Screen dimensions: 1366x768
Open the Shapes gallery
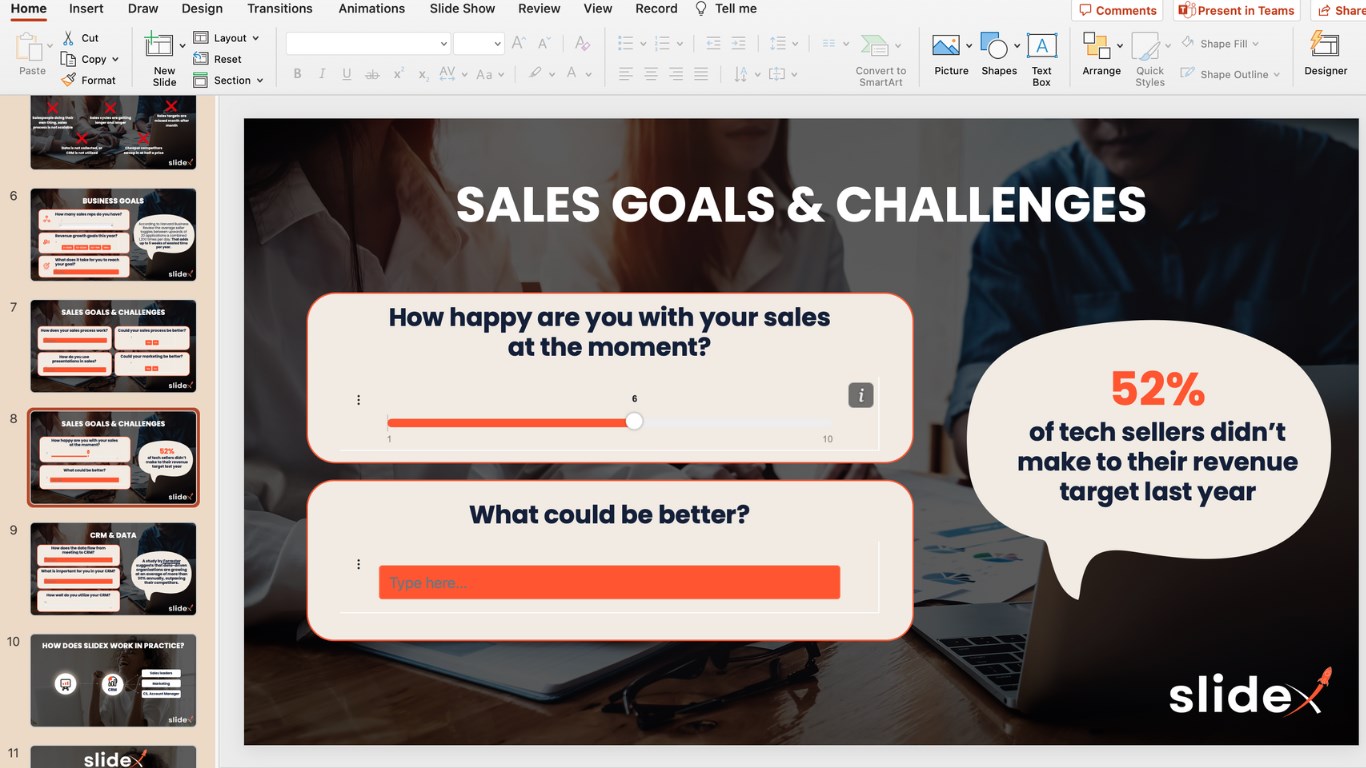coord(999,55)
